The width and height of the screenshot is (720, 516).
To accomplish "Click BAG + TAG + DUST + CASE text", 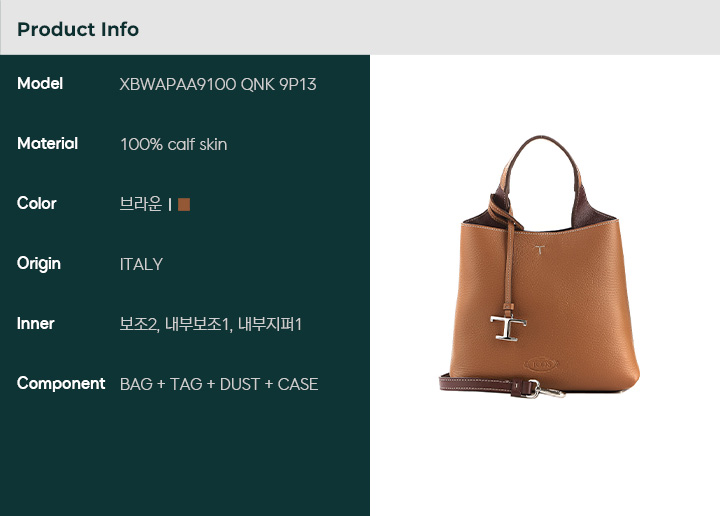I will click(x=219, y=384).
